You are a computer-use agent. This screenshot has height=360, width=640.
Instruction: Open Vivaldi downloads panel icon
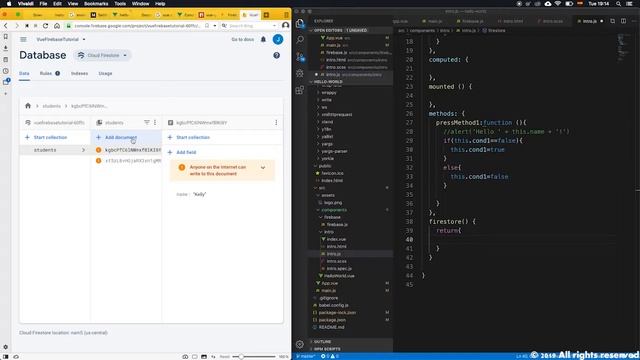point(6,48)
